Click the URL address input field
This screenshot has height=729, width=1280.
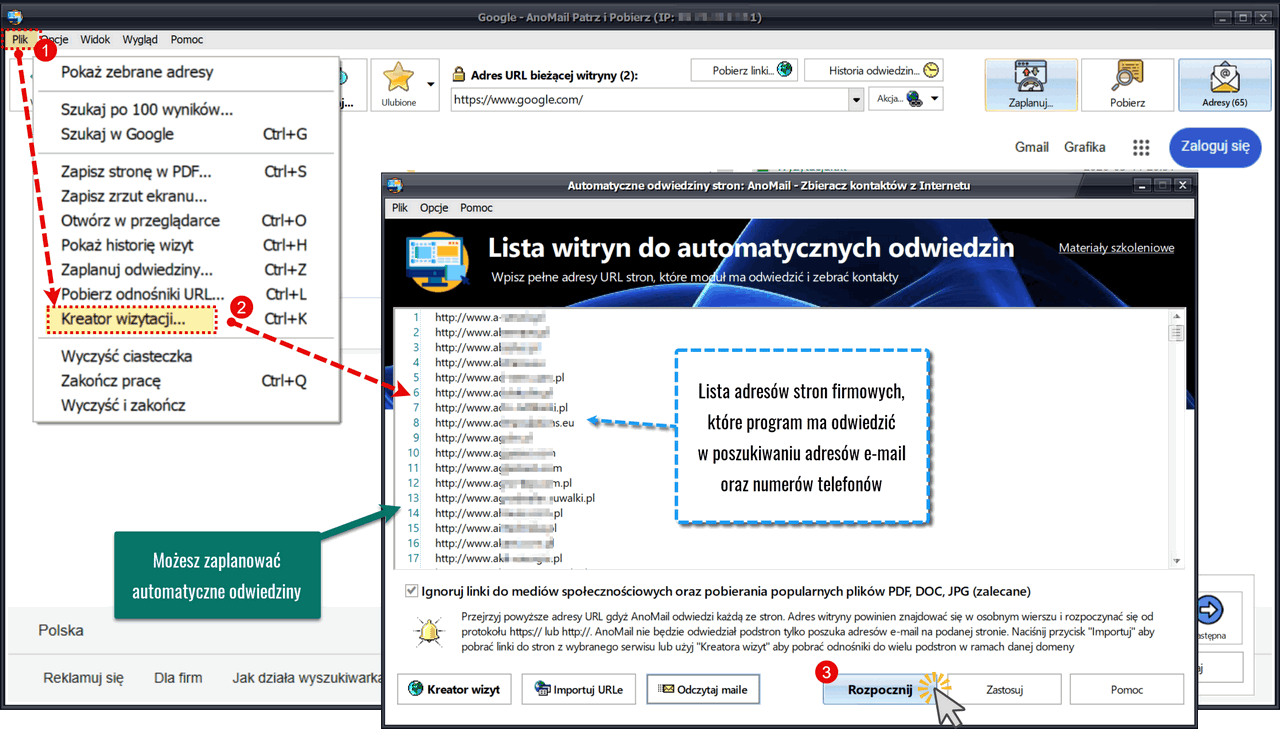[650, 100]
